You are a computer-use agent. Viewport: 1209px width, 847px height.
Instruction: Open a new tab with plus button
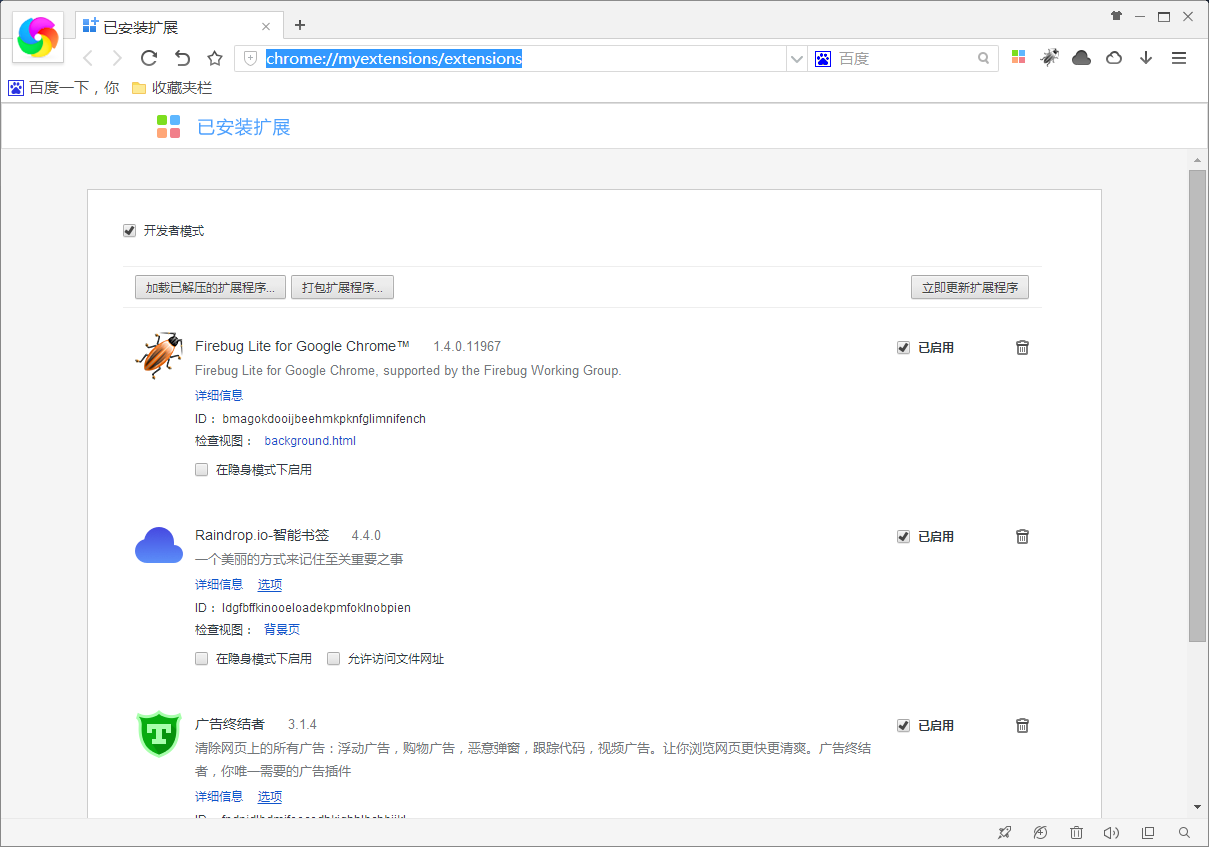300,25
